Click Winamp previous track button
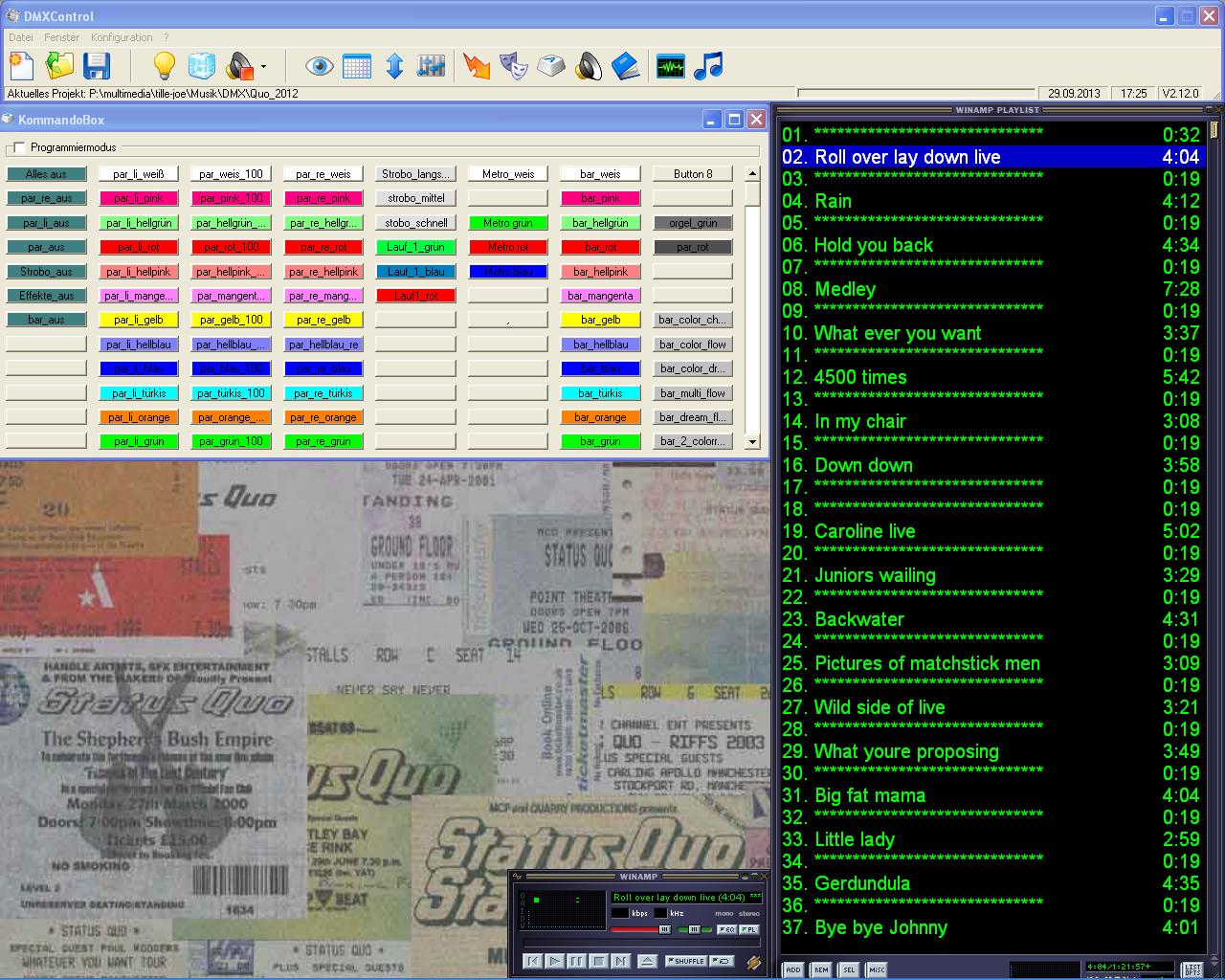The width and height of the screenshot is (1225, 980). (x=533, y=961)
